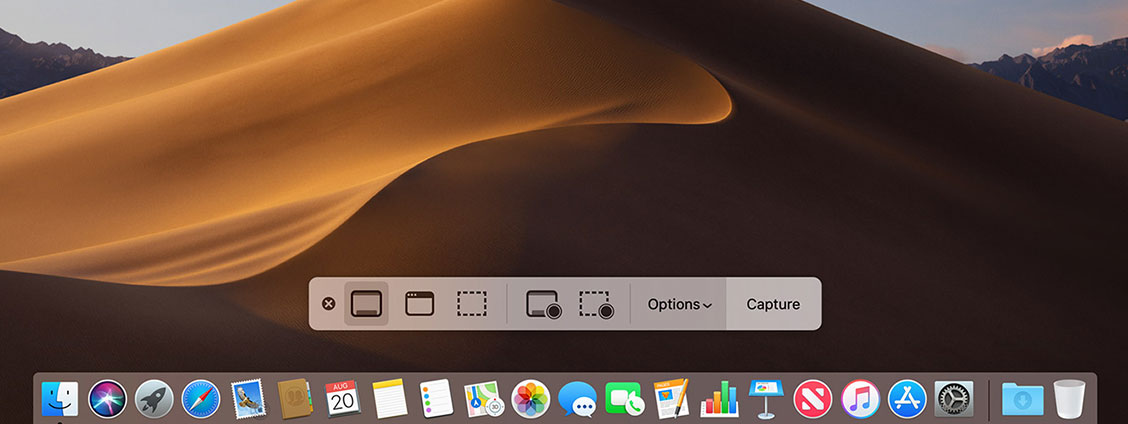Open Maps app in Dock
1128x424 pixels.
tap(484, 399)
